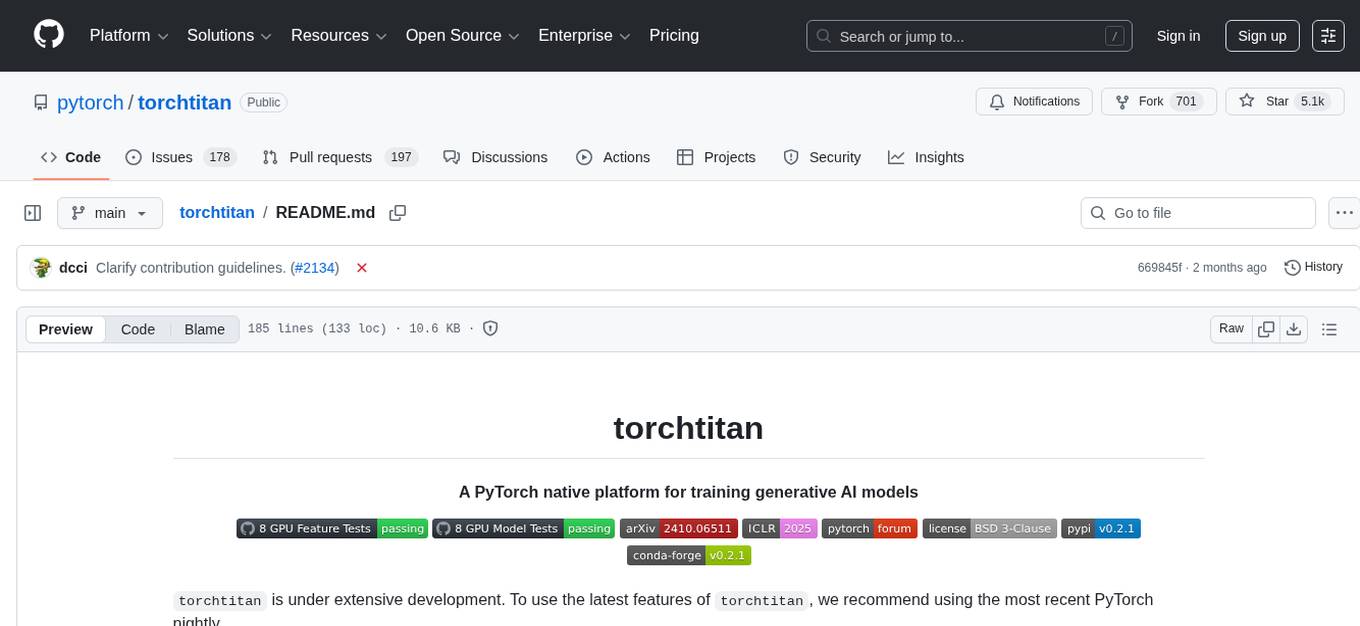The width and height of the screenshot is (1360, 626).
Task: Copy the raw file contents
Action: click(1266, 328)
